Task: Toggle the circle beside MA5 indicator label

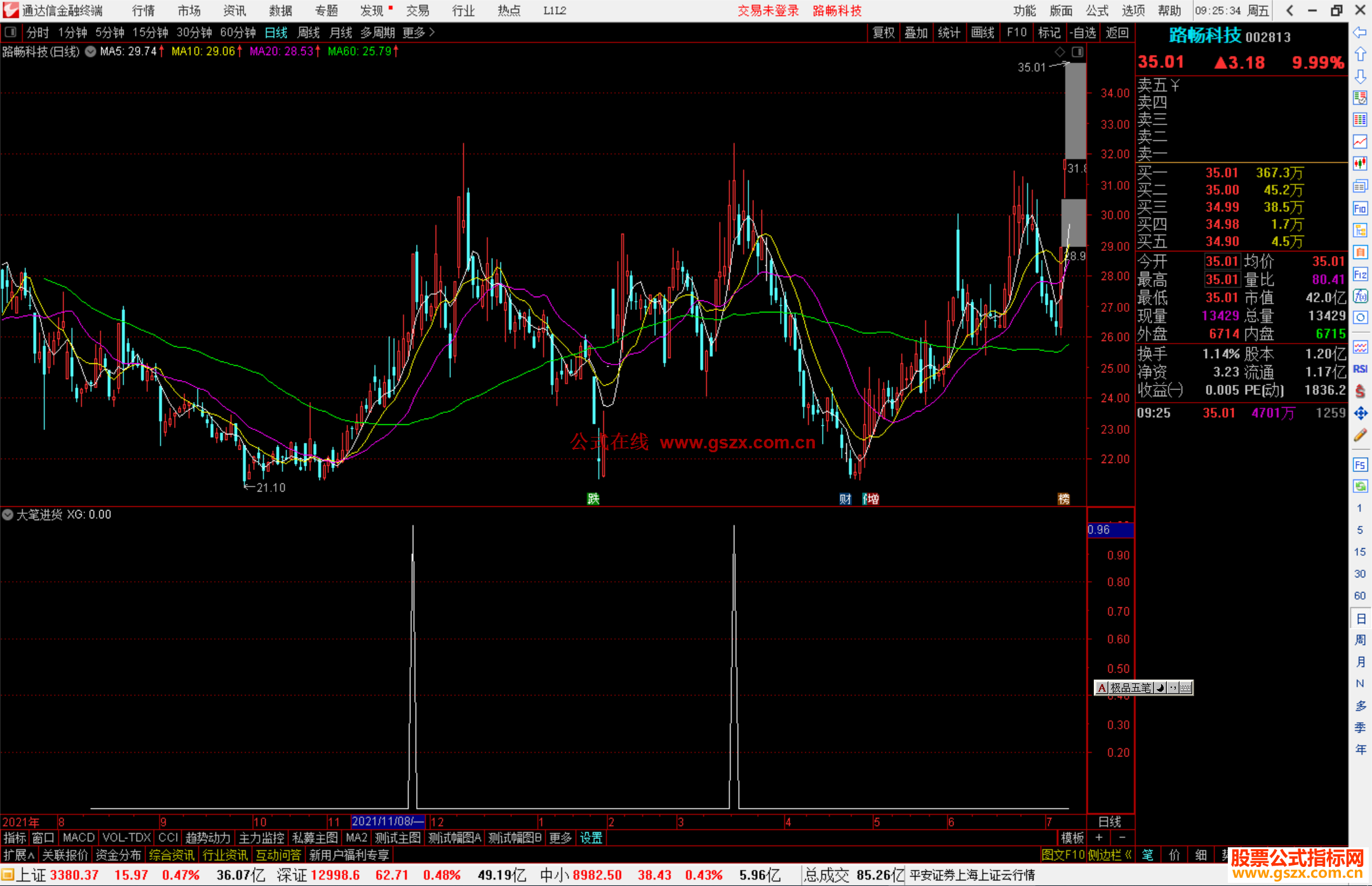Action: (x=90, y=51)
